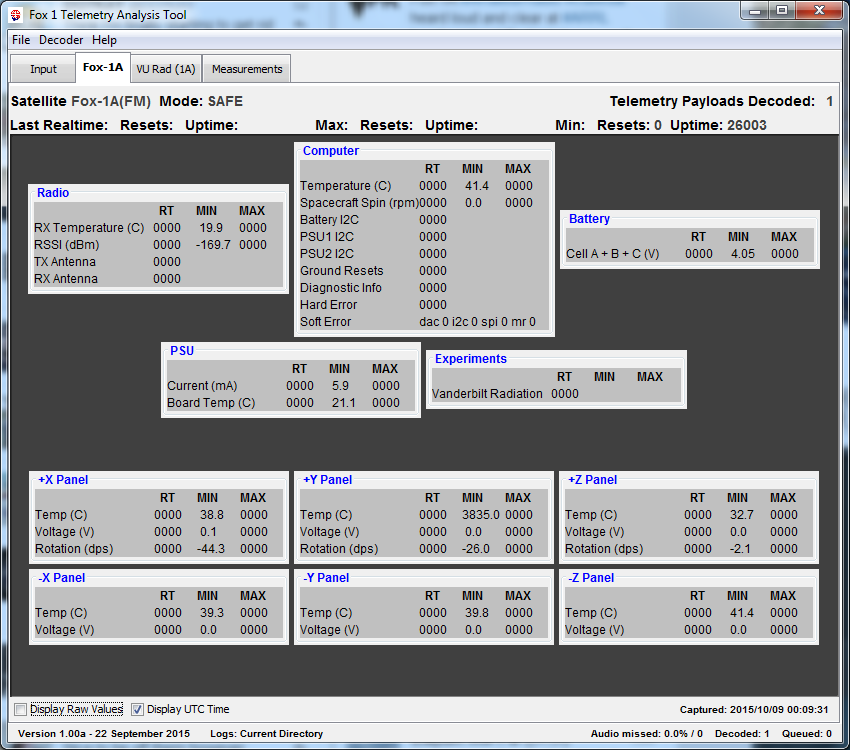Click Soft Error value dac 0 i2c 0
Viewport: 850px width, 750px height.
[477, 322]
